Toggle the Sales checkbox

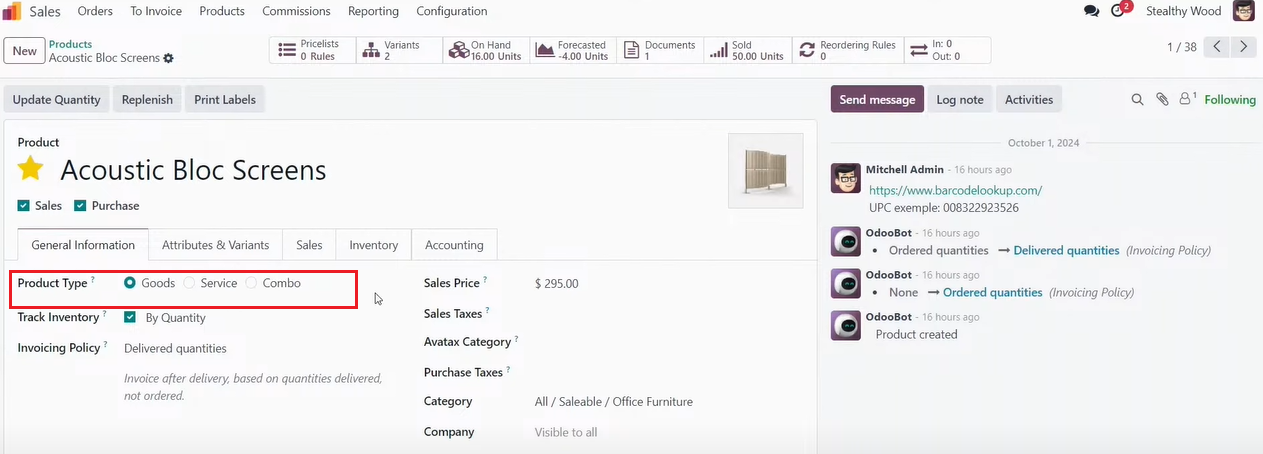[x=23, y=206]
